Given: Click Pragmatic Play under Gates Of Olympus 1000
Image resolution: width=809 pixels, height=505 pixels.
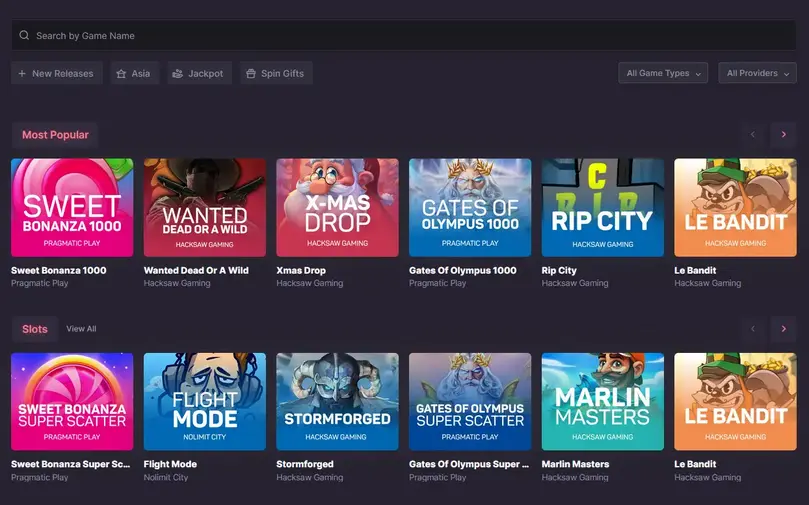Looking at the screenshot, I should coord(438,283).
